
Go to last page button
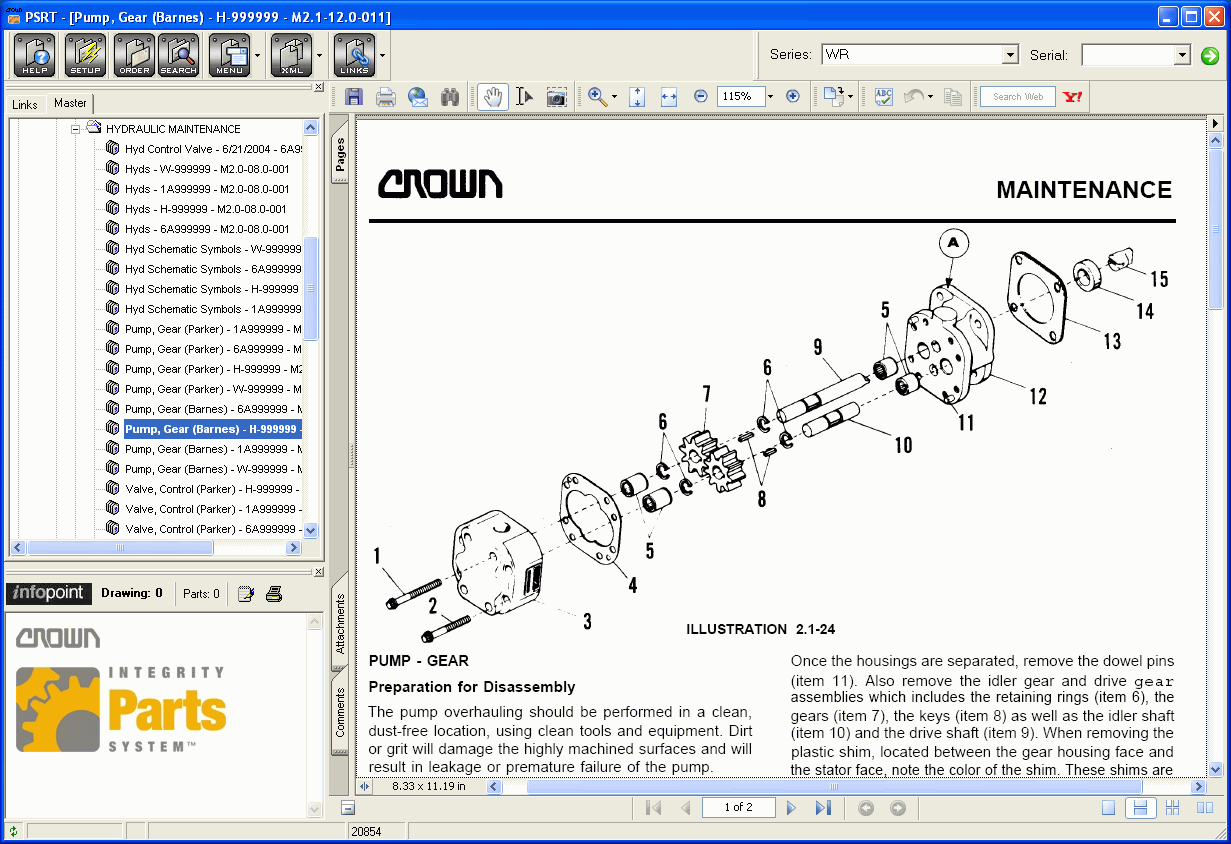pyautogui.click(x=823, y=807)
